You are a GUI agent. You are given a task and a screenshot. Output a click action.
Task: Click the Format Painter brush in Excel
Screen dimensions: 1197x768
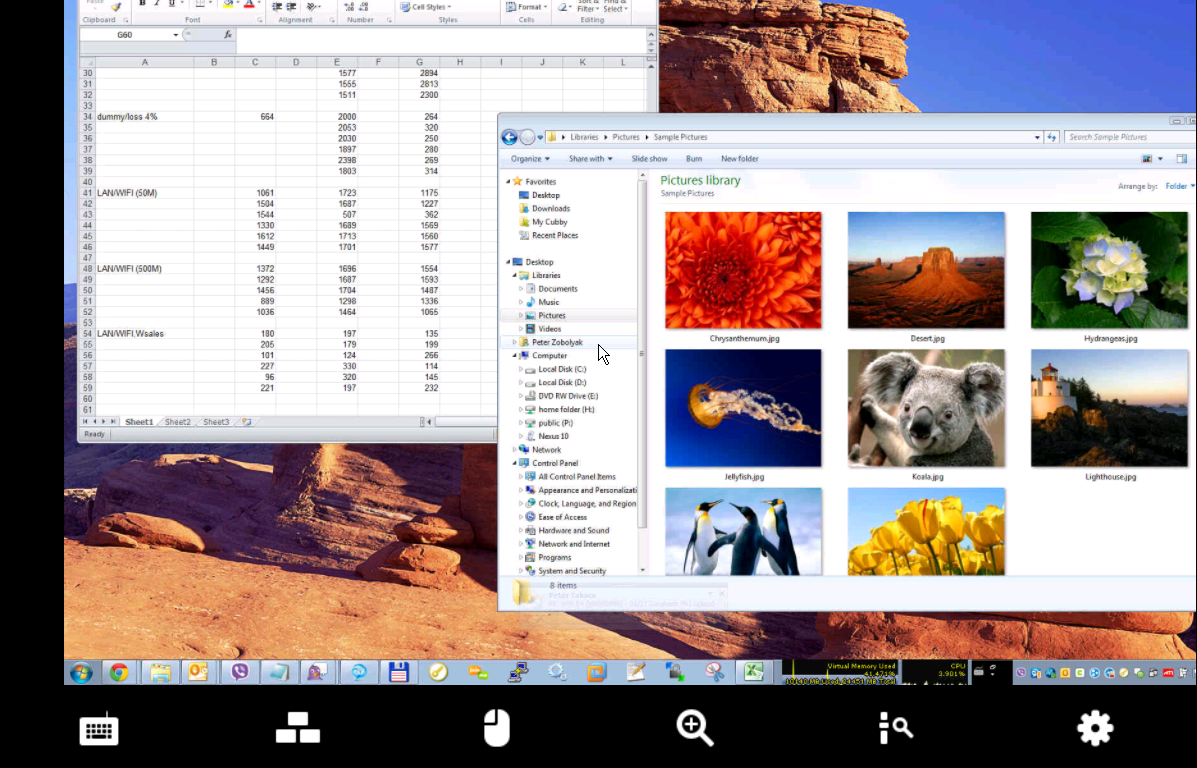coord(116,6)
